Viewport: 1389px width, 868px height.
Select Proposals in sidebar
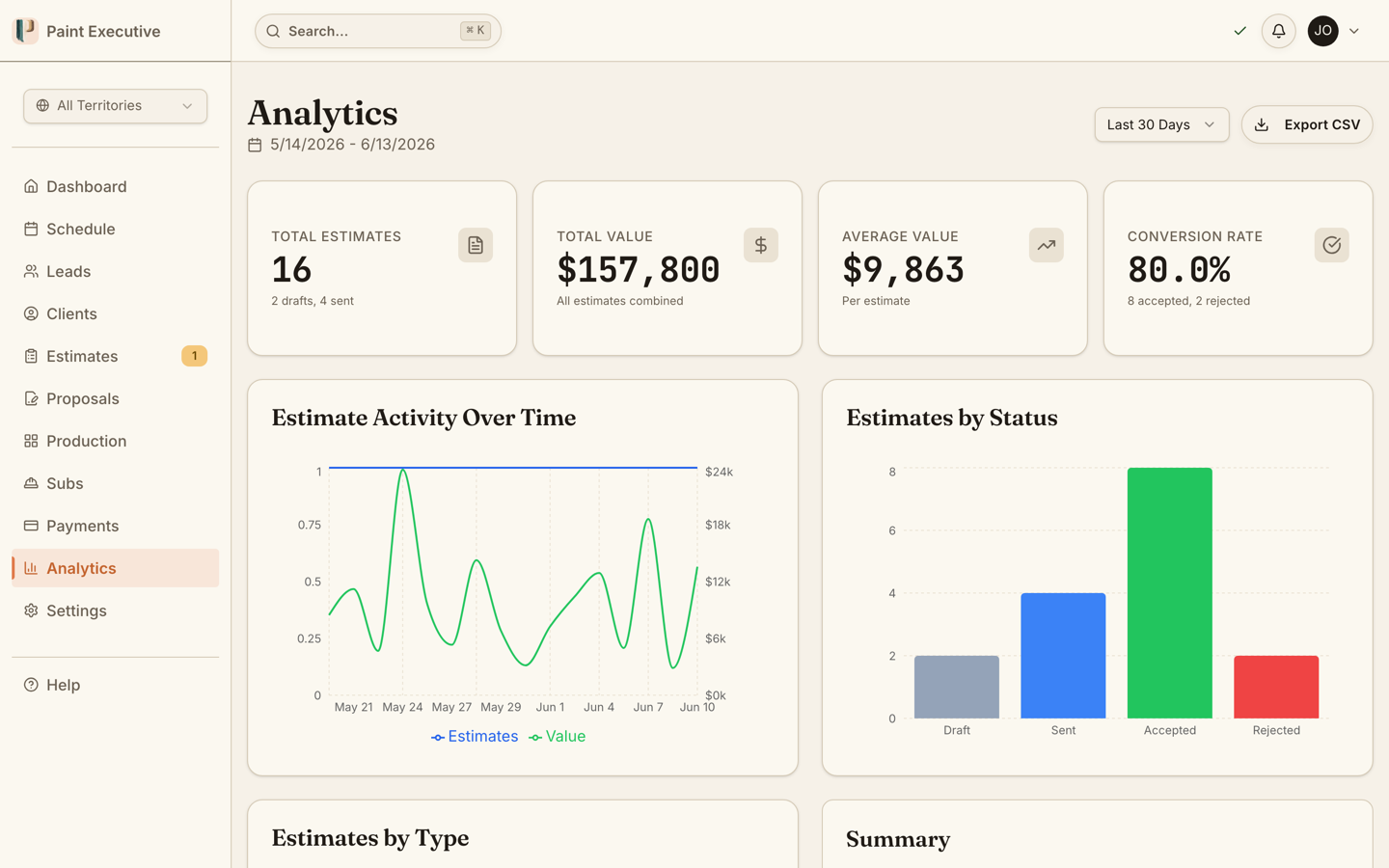[115, 398]
